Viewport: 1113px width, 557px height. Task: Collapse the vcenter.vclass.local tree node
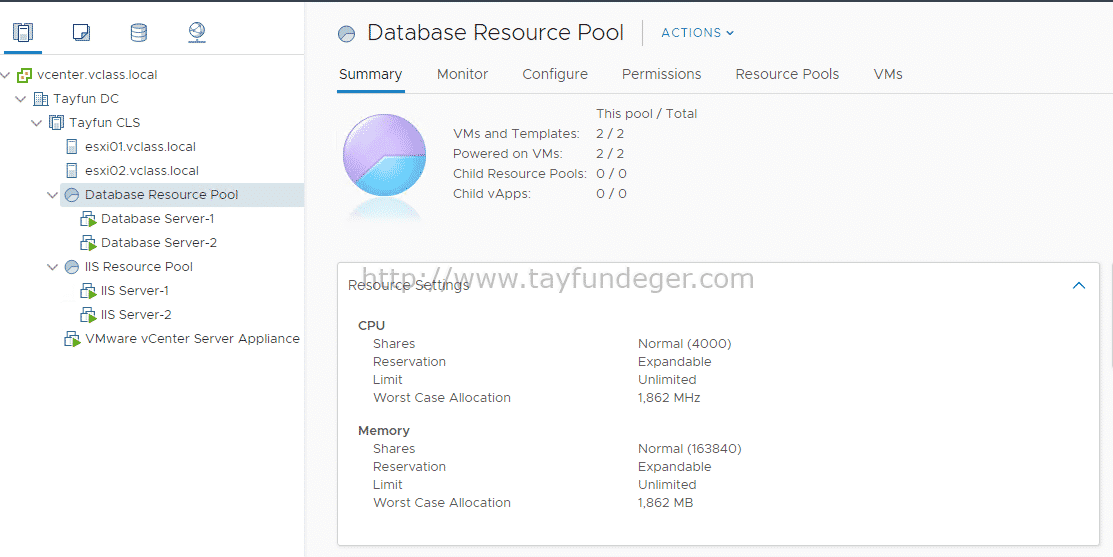6,75
